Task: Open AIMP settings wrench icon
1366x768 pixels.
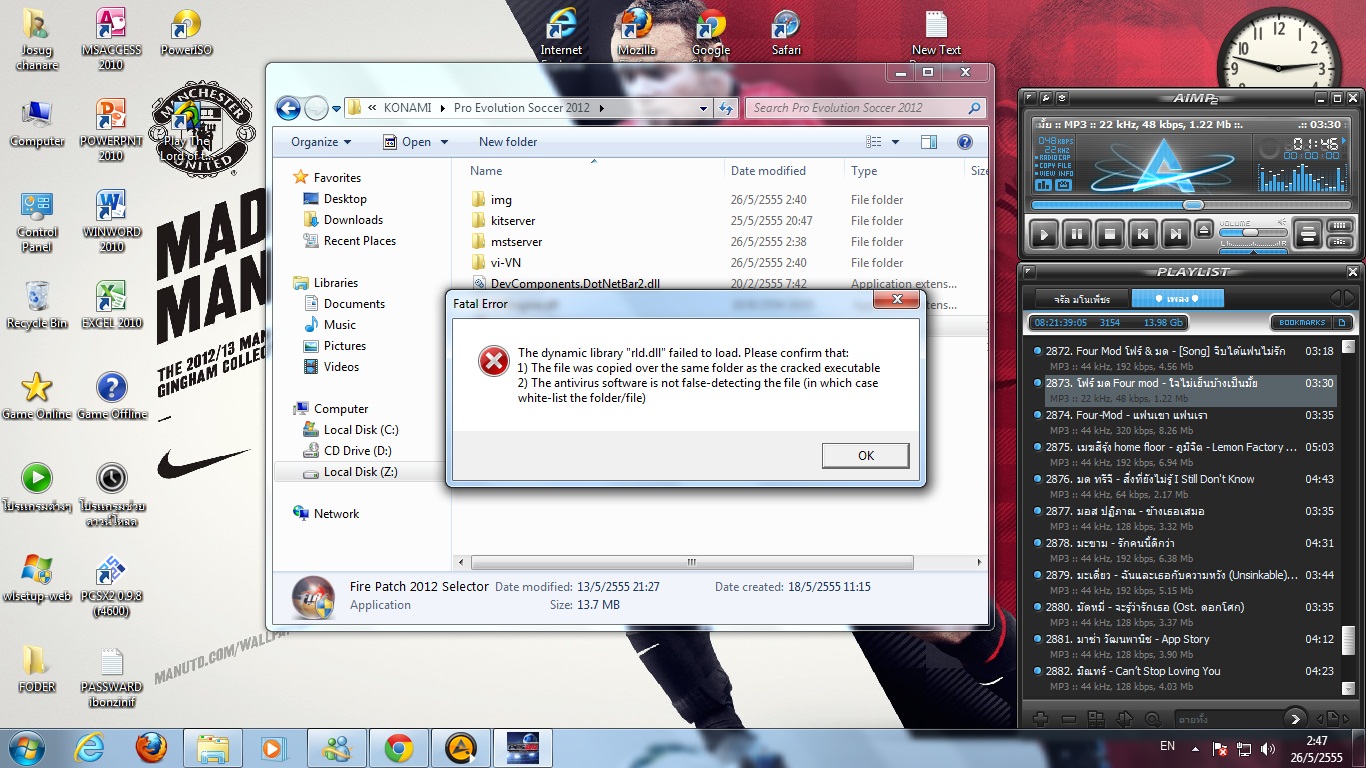Action: (1046, 98)
